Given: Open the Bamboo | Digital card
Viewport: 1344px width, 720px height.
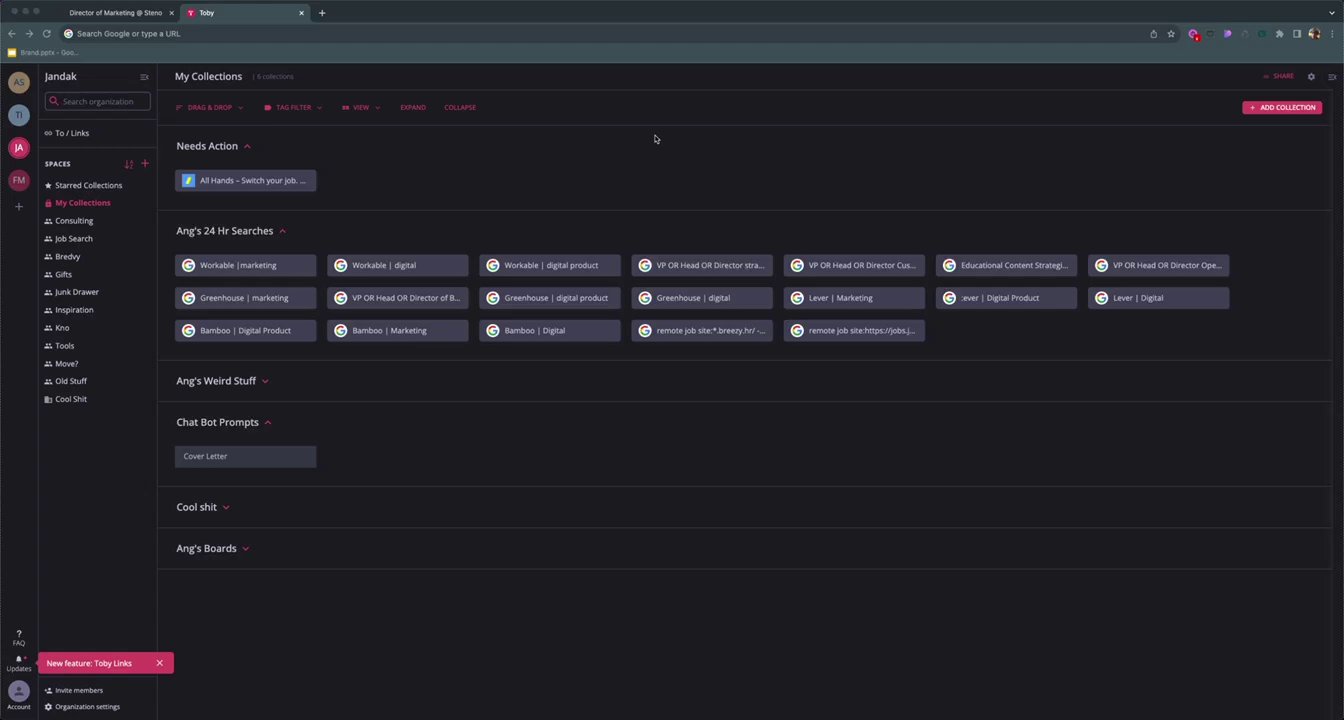Looking at the screenshot, I should point(549,331).
